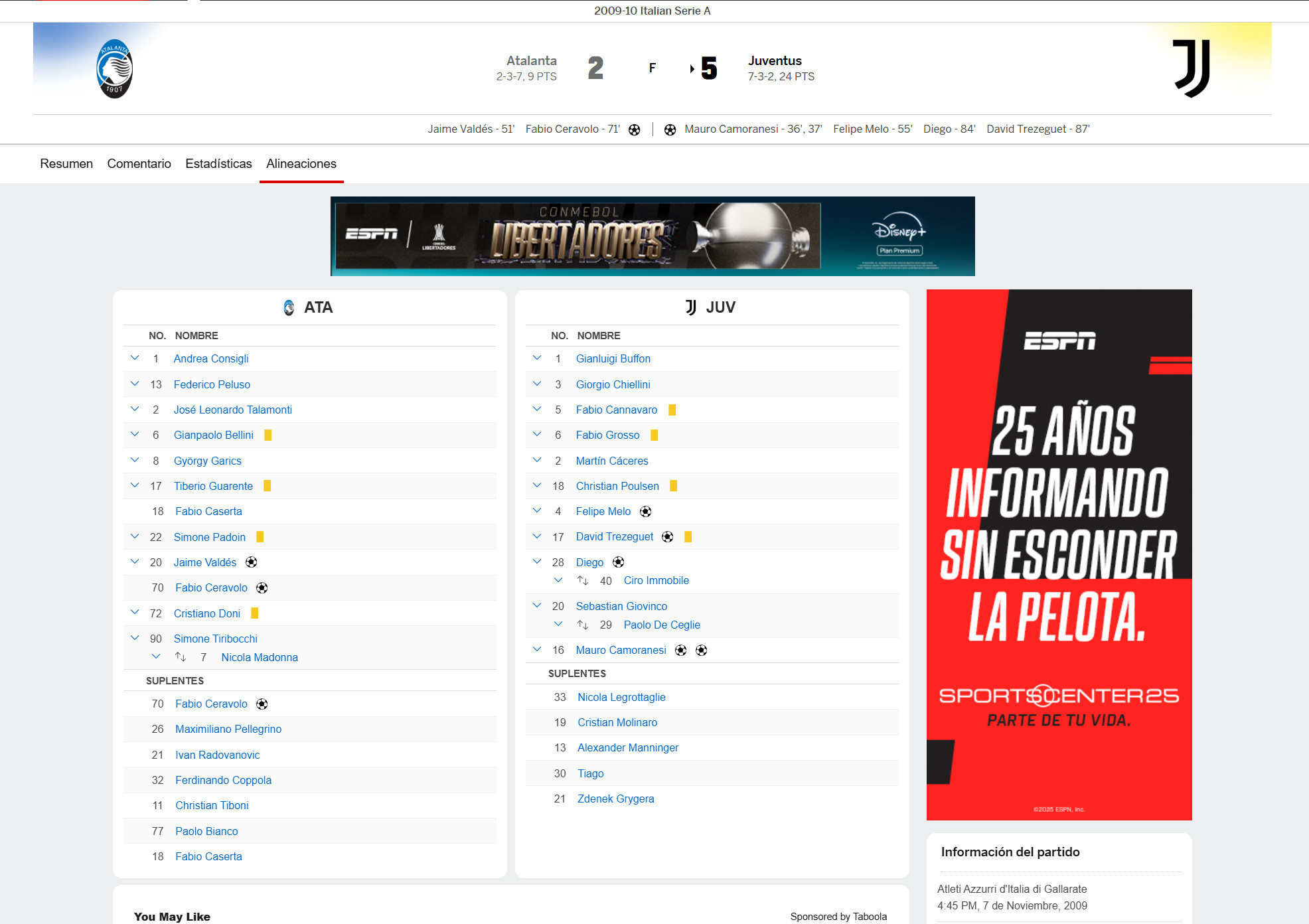Expand Gianluigi Buffon row chevron
This screenshot has height=924, width=1309.
click(x=537, y=358)
